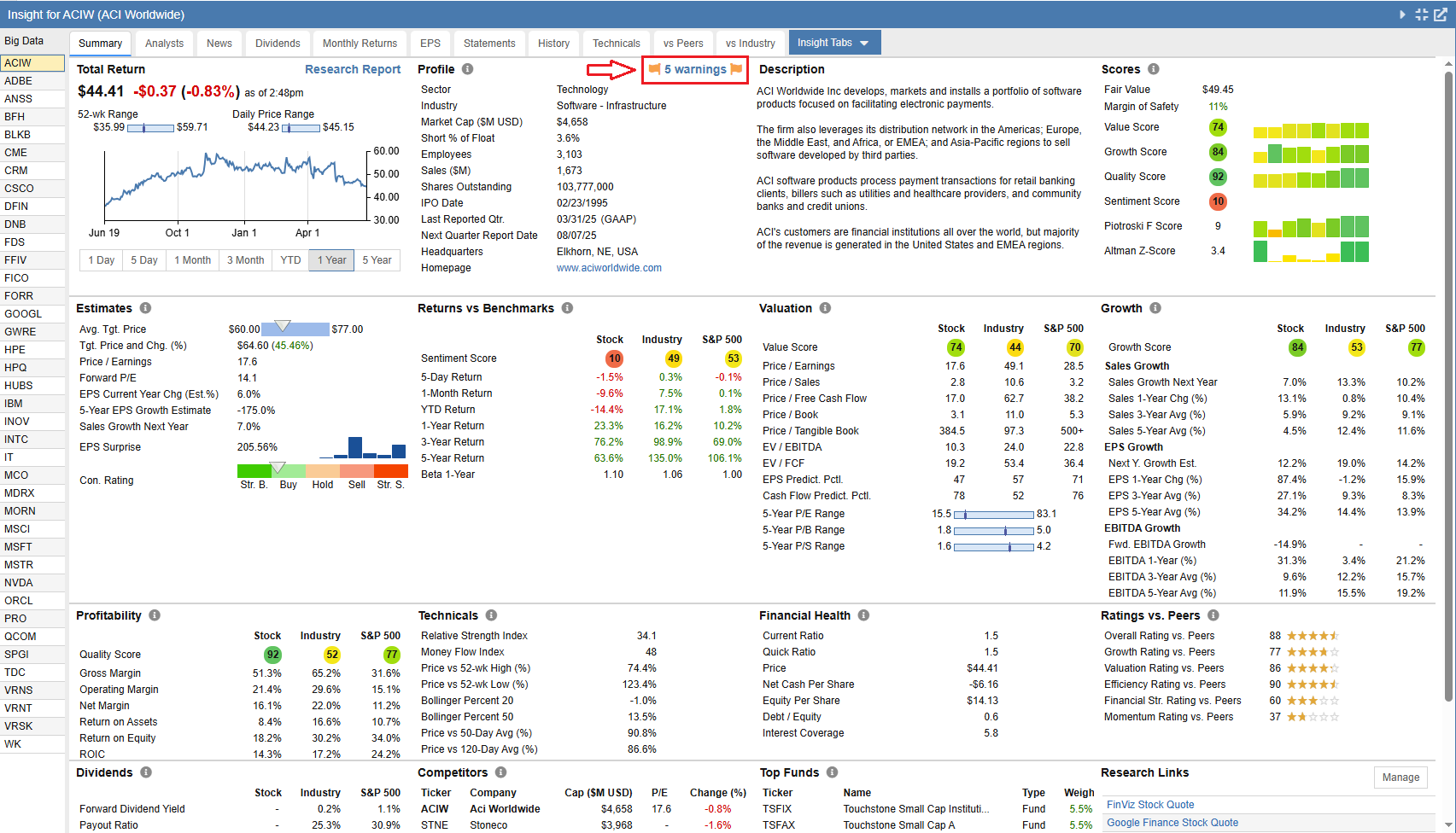Screen dimensions: 1456x833
Task: Click info icon next to Valuation heading
Action: tap(825, 308)
